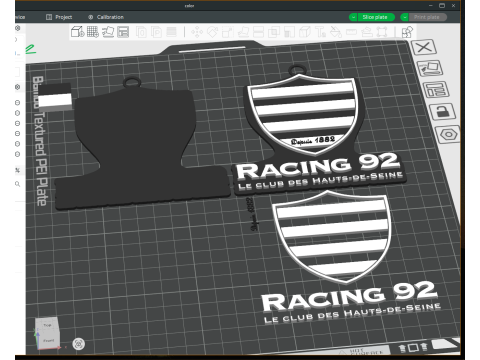Switch to the Calibration tab
The image size is (480, 360).
[106, 17]
